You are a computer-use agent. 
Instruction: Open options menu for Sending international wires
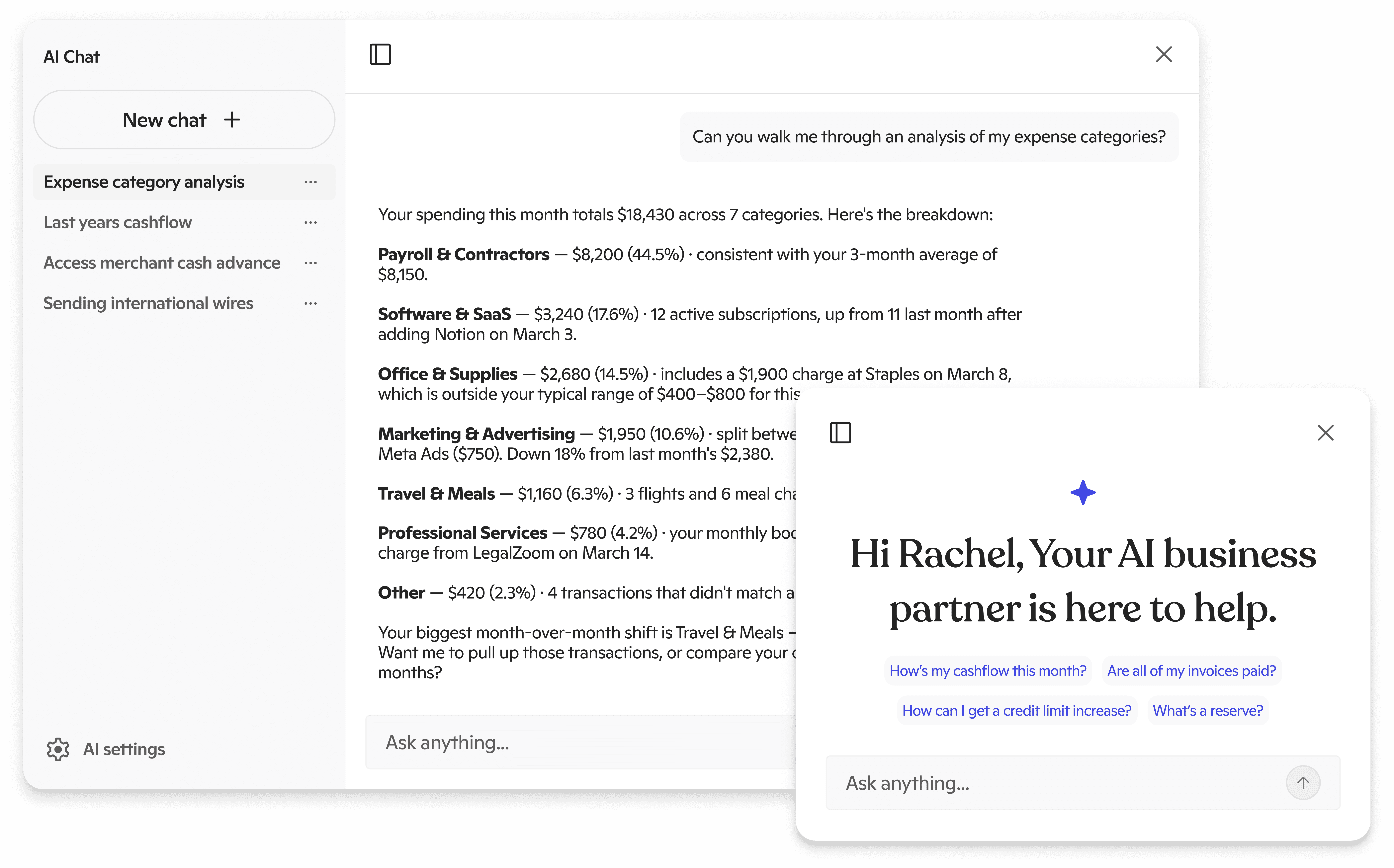coord(311,303)
